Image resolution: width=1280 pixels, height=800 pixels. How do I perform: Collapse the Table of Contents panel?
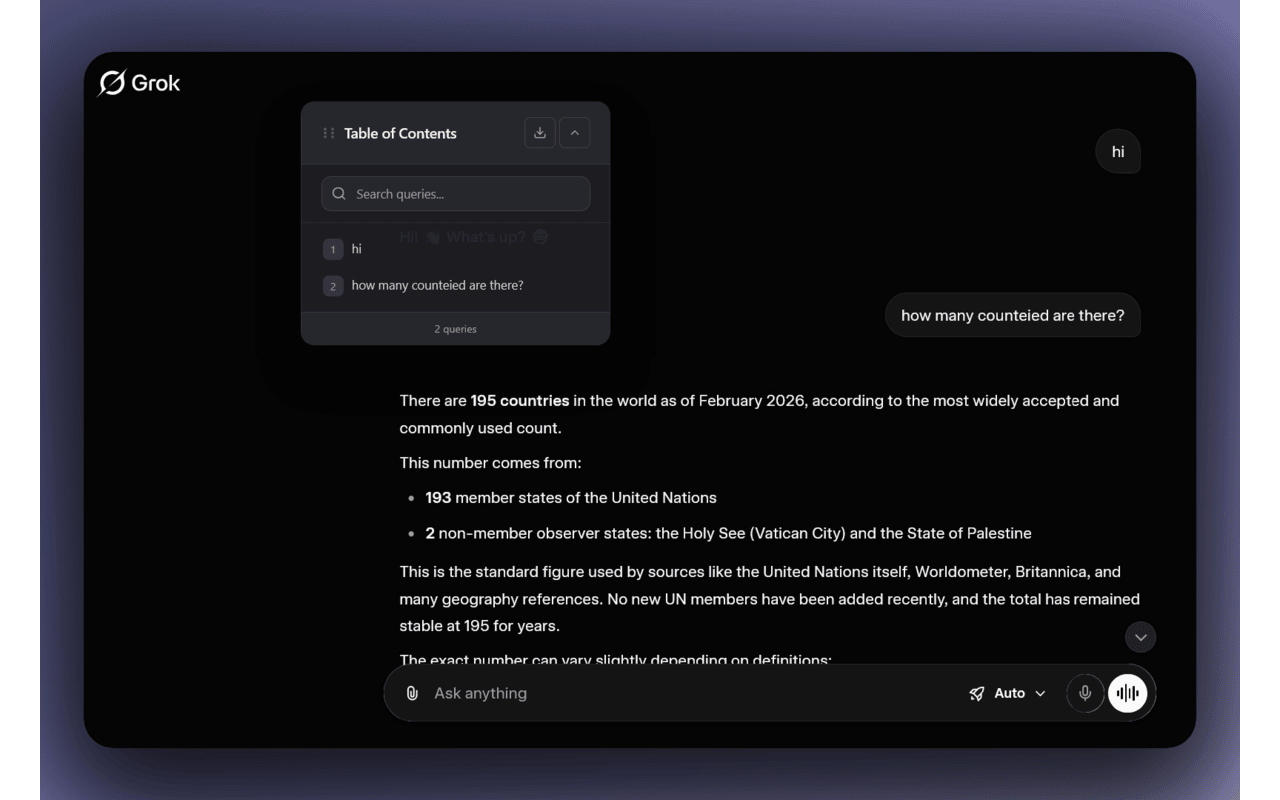click(x=574, y=133)
